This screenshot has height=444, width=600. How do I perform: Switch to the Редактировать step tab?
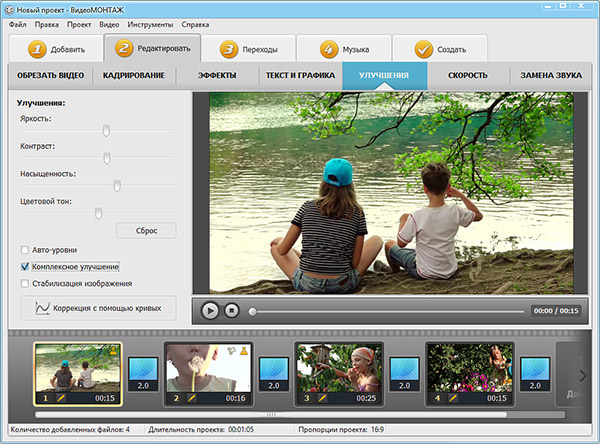click(152, 48)
